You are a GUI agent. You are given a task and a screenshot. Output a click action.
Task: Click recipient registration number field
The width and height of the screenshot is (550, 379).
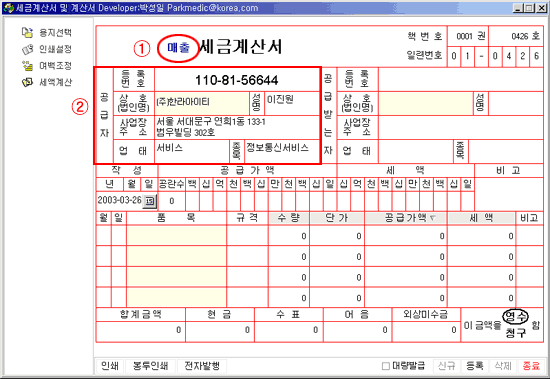coord(461,80)
